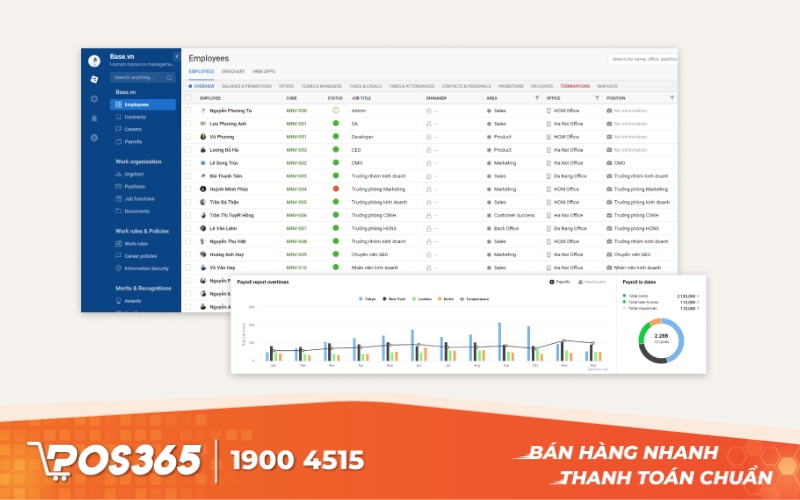
Task: Switch to the ORGCHART tab
Action: (233, 71)
